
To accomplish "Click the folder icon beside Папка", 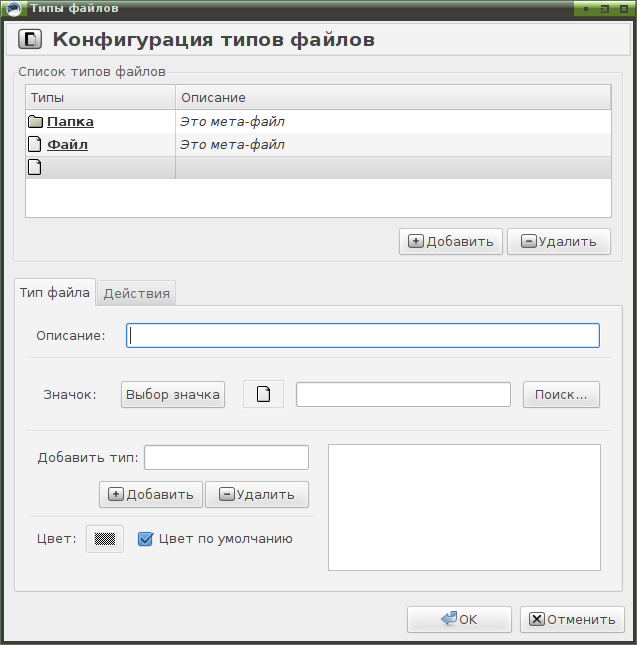I will pos(35,122).
